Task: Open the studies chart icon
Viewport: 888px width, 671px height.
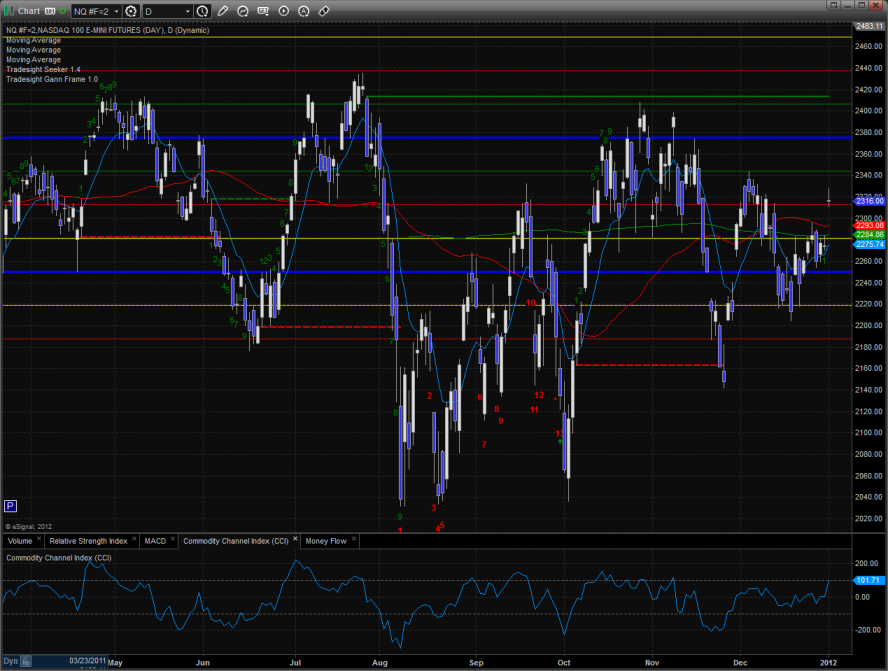Action: (243, 11)
